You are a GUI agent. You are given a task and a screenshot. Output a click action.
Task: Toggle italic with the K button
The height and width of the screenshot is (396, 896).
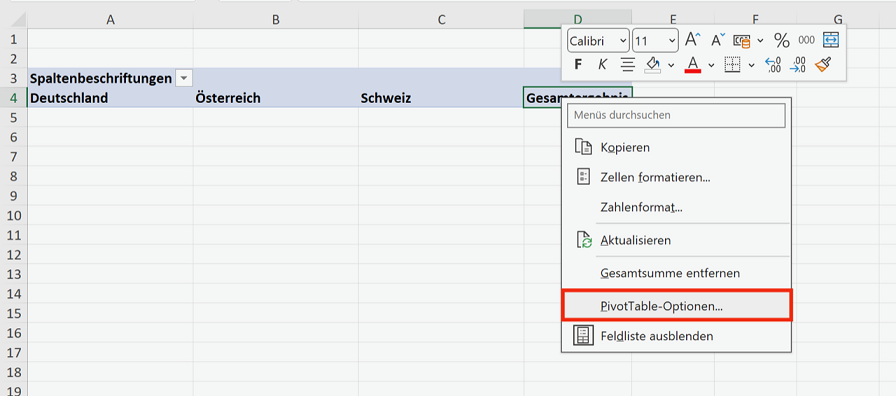[x=602, y=65]
